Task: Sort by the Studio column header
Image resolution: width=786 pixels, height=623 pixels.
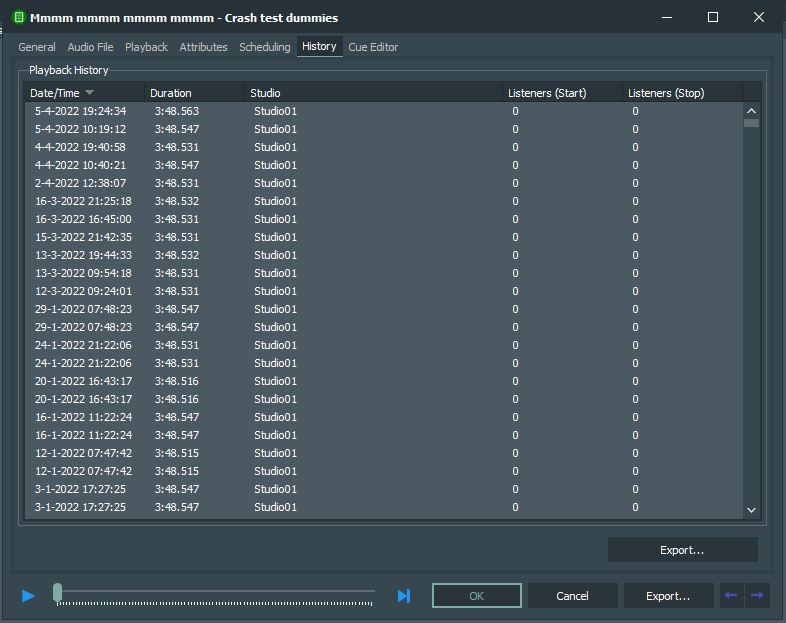Action: 372,93
